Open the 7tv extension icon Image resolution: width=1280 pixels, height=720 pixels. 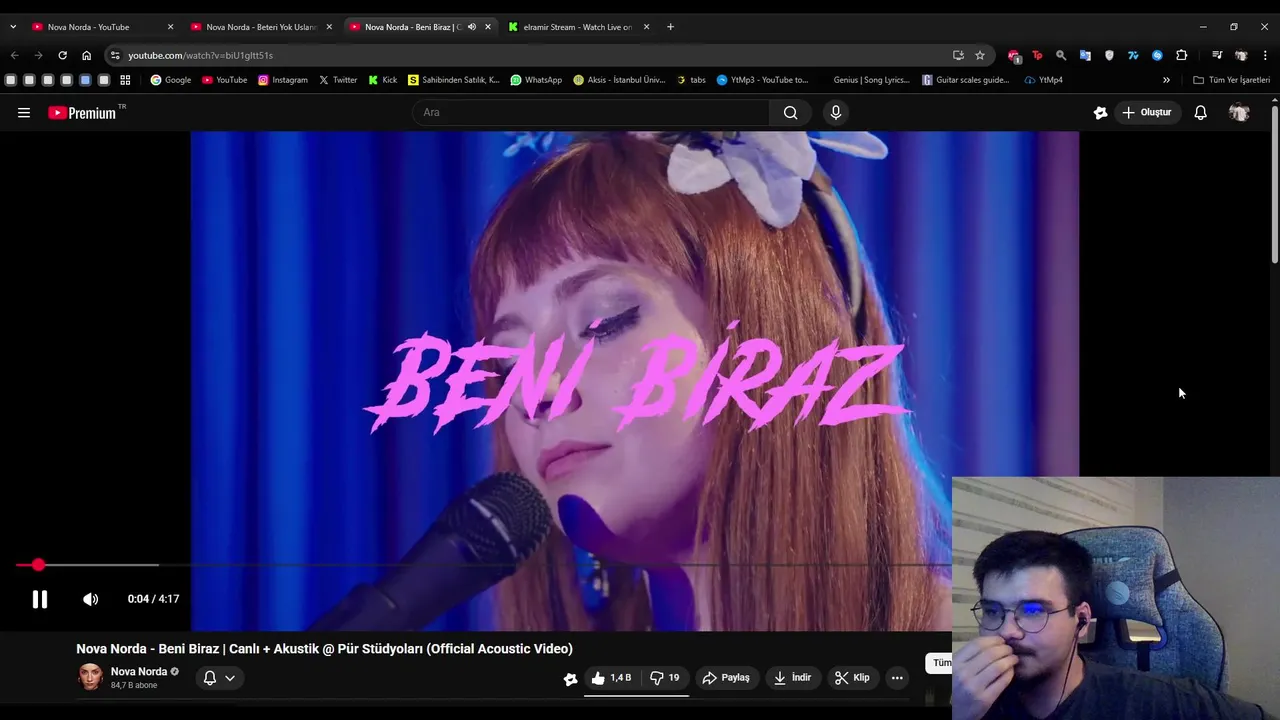tap(1133, 55)
